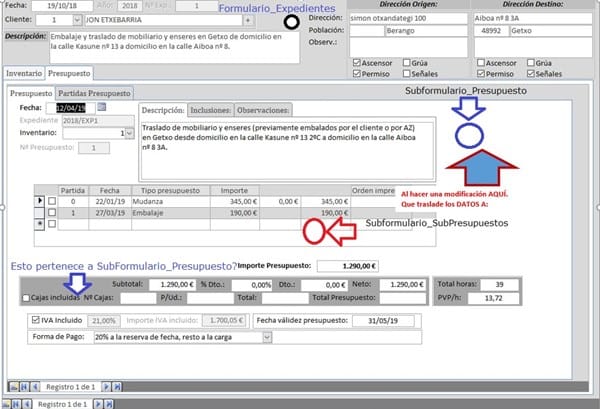600x409 pixels.
Task: Toggle the Cajas incluidas checkbox
Action: point(27,297)
